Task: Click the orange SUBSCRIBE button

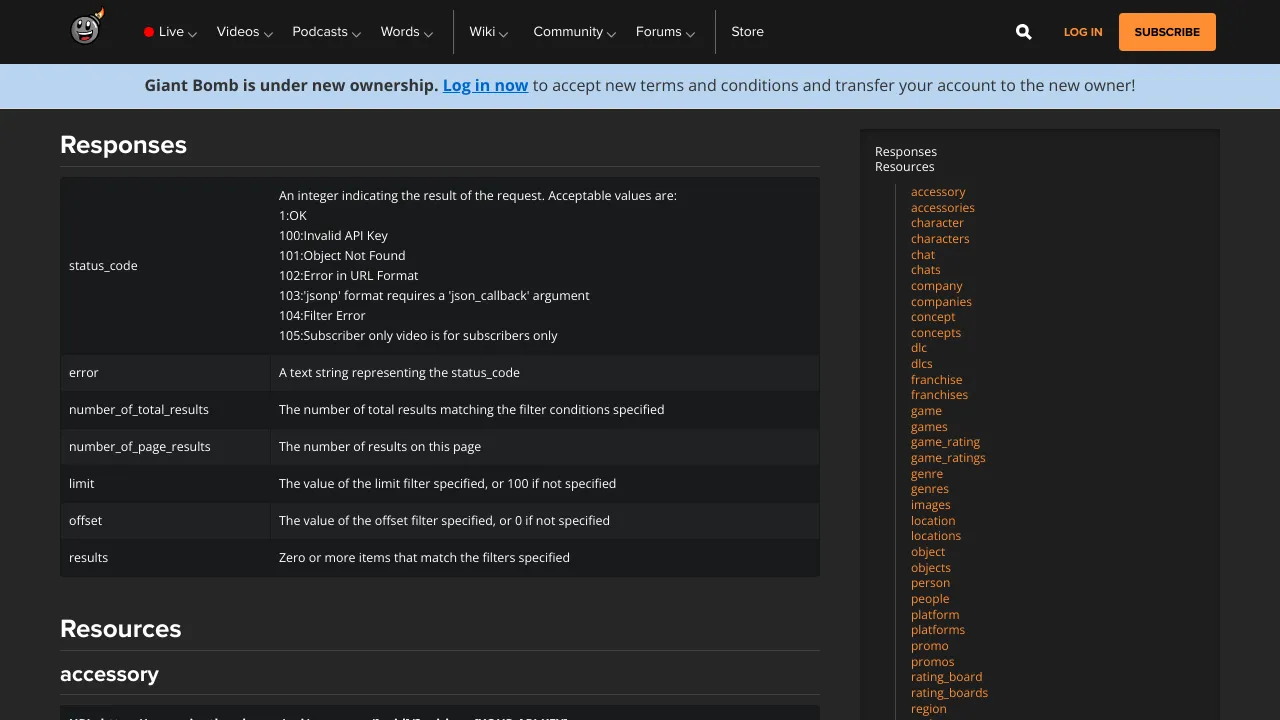Action: point(1167,32)
